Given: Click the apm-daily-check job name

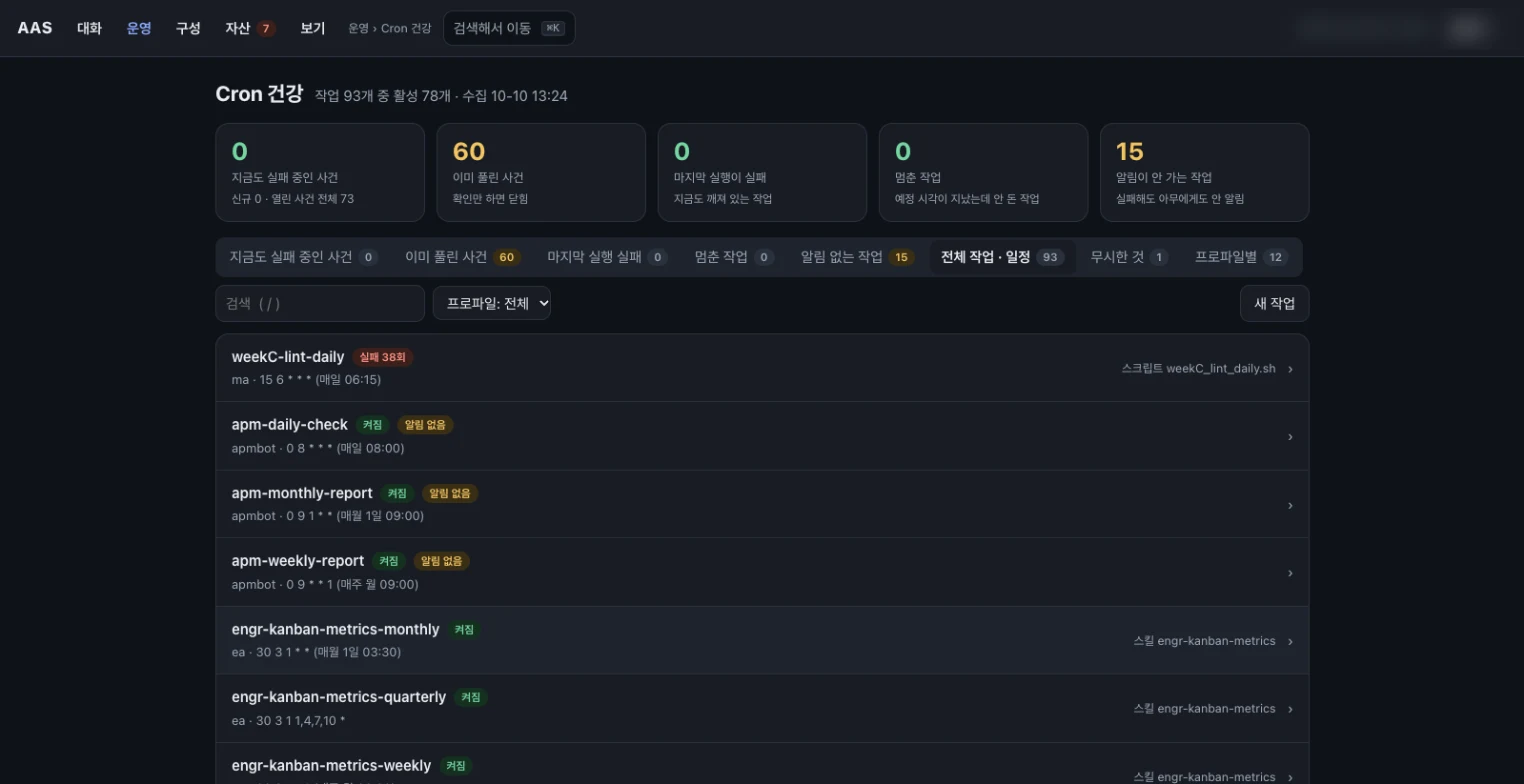Looking at the screenshot, I should tap(290, 425).
